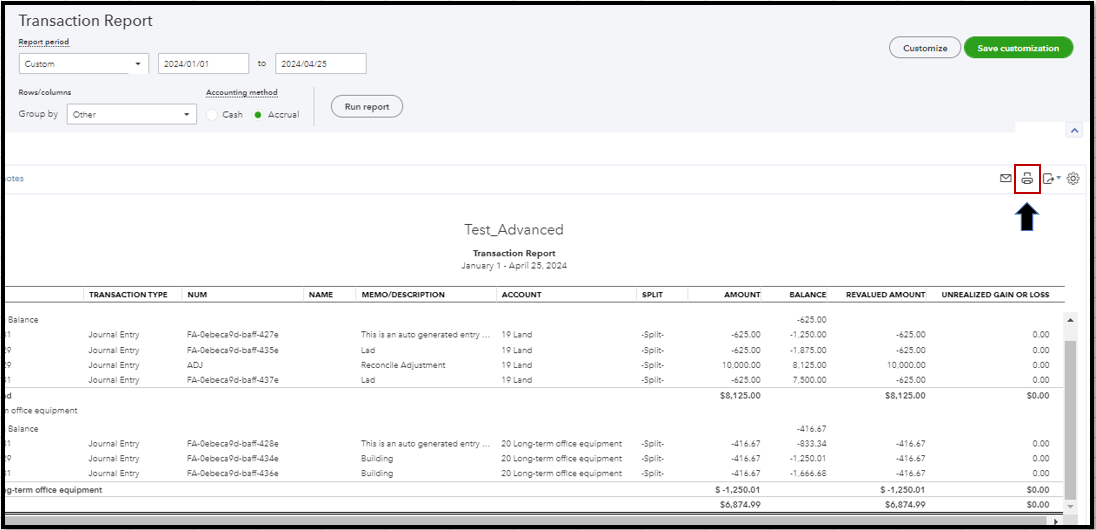The width and height of the screenshot is (1096, 530).
Task: Click the vertical scrollbar up arrow
Action: click(1072, 320)
